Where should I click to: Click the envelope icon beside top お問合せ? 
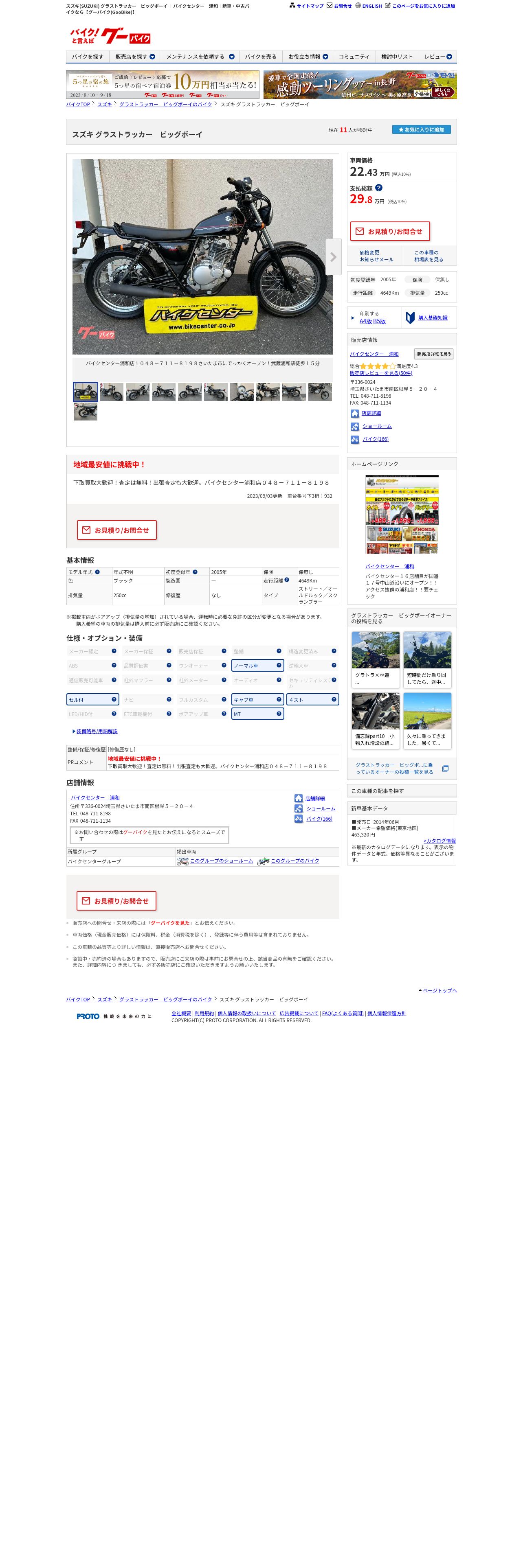(330, 5)
